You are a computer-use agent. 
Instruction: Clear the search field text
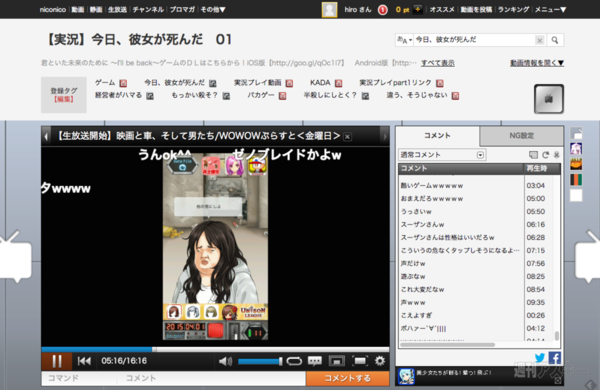[539, 40]
